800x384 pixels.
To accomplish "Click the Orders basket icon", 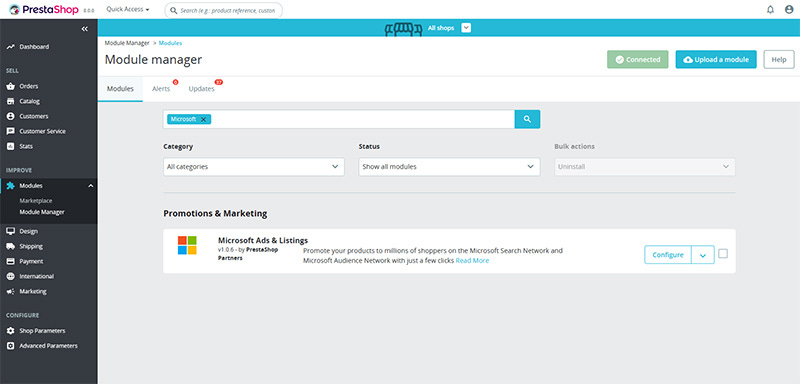I will (x=10, y=86).
